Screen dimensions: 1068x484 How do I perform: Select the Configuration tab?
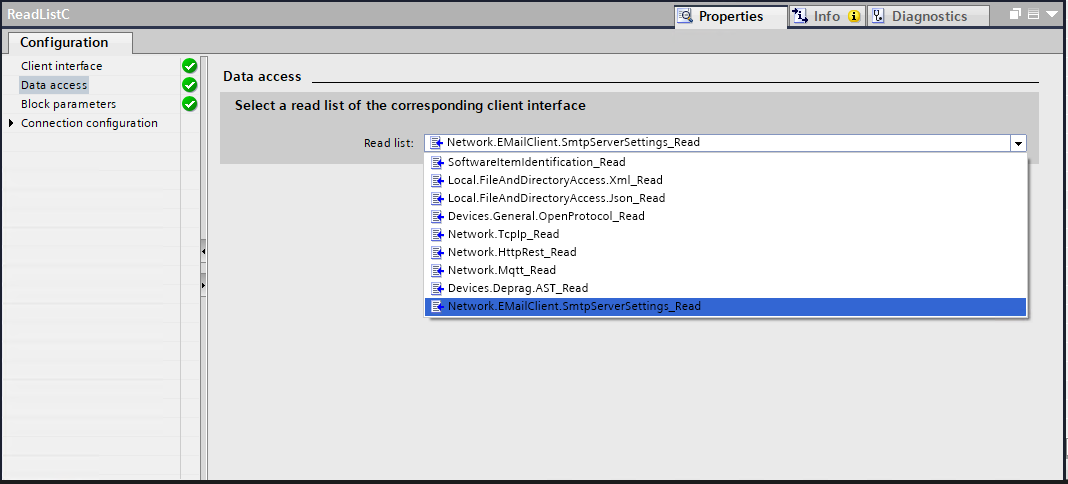coord(64,43)
